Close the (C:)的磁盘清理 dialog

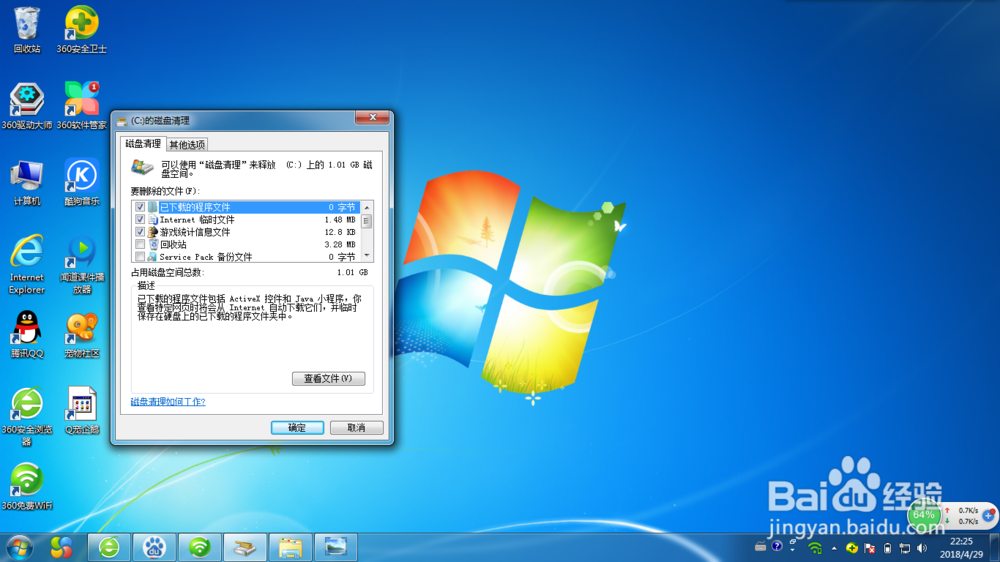click(372, 117)
